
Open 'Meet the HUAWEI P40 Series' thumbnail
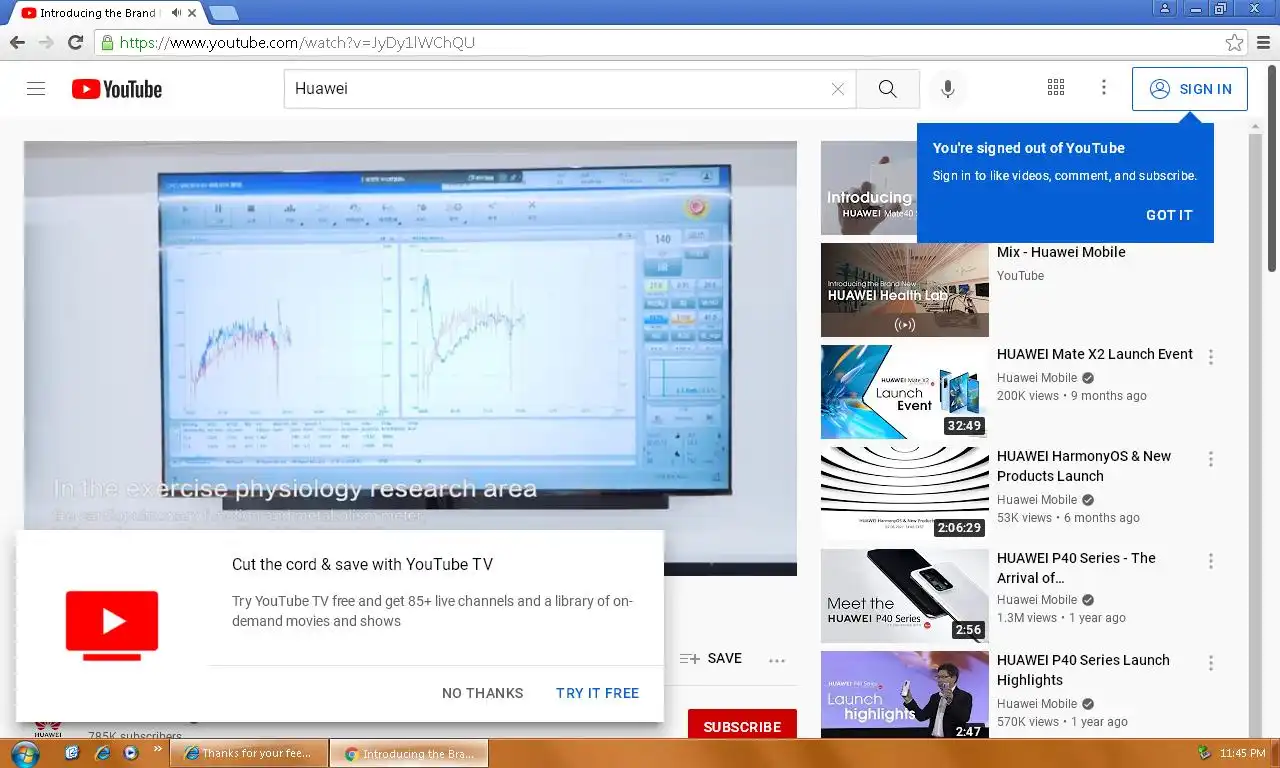point(905,596)
